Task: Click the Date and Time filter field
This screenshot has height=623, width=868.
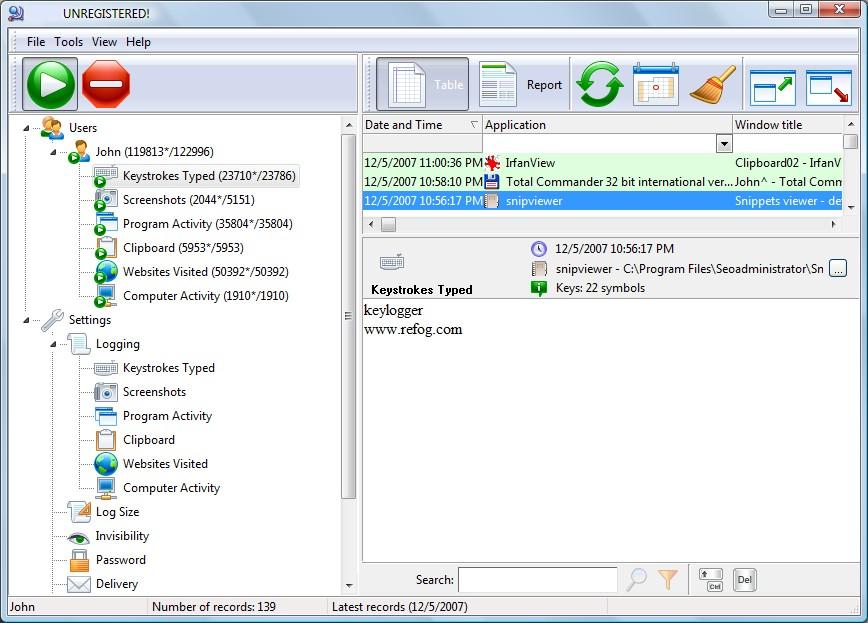Action: click(x=422, y=143)
